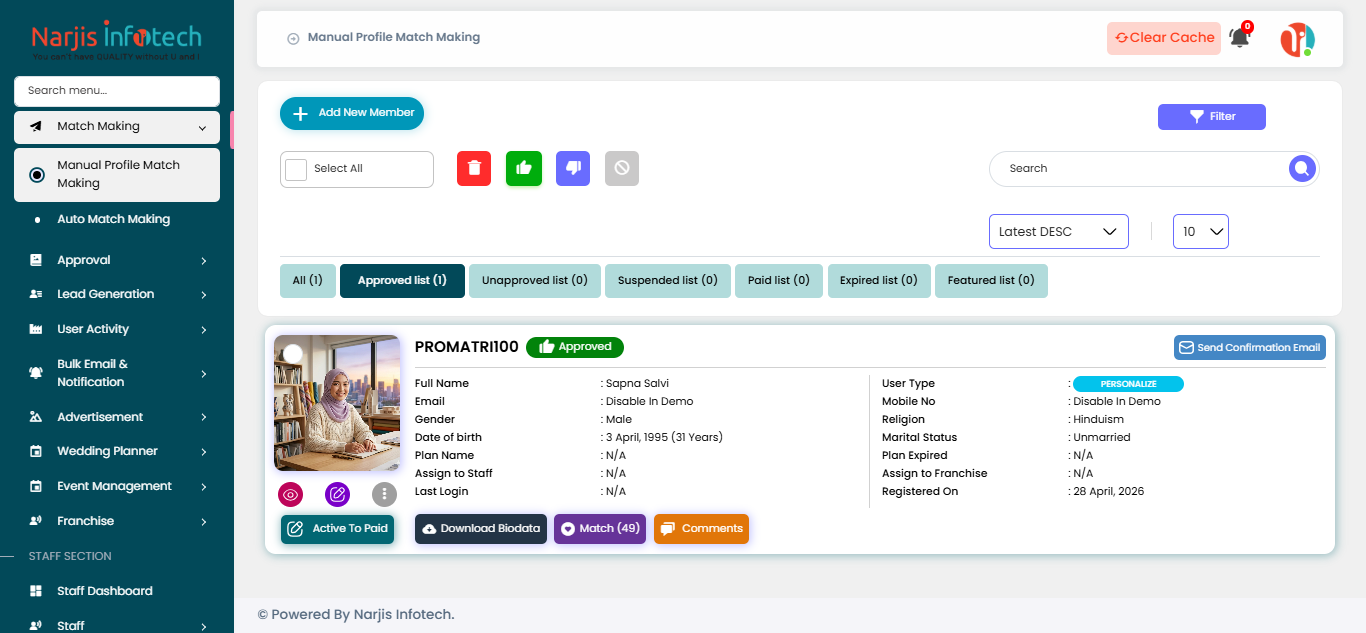Select the PROMATRI100 profile photo checkbox circle
The height and width of the screenshot is (633, 1366).
(x=293, y=353)
